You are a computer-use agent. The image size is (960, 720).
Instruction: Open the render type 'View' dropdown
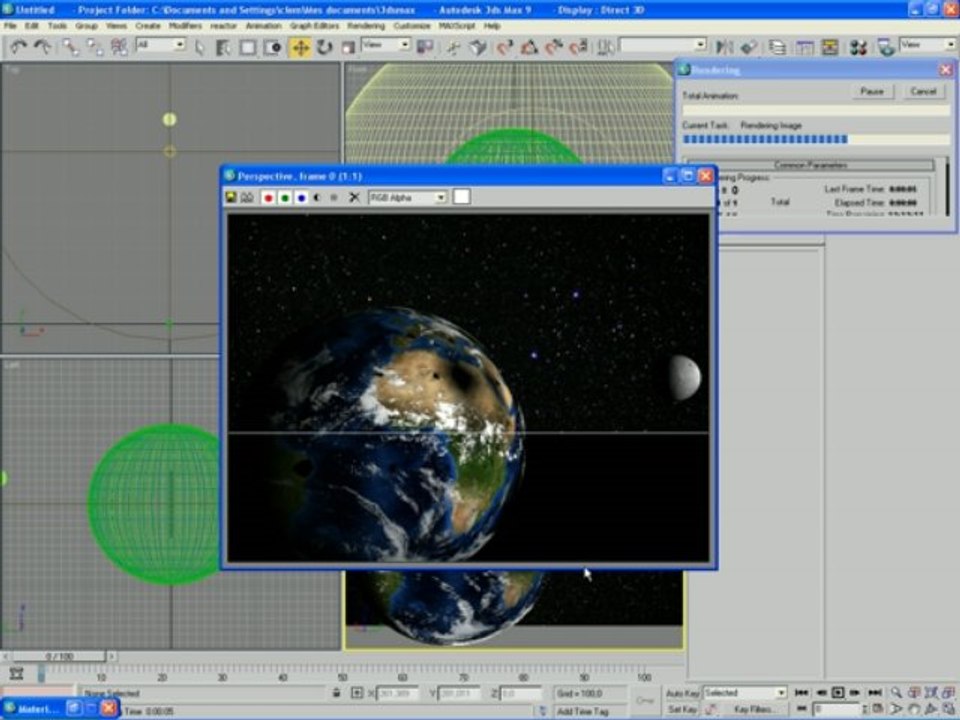coord(928,45)
